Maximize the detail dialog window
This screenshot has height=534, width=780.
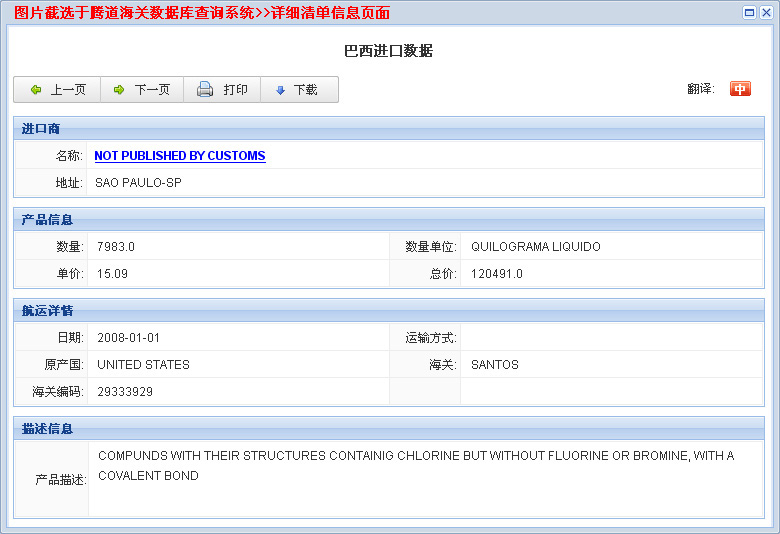[750, 12]
